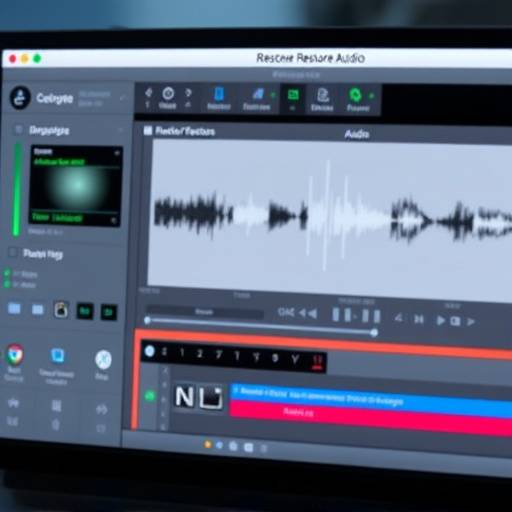
Task: Click the second dark square green-glyph icon
Action: click(109, 312)
